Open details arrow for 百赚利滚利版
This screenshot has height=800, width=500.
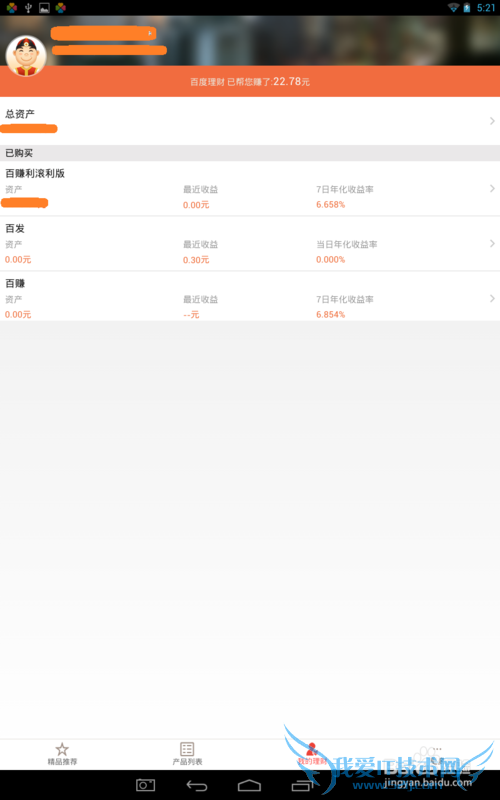492,189
